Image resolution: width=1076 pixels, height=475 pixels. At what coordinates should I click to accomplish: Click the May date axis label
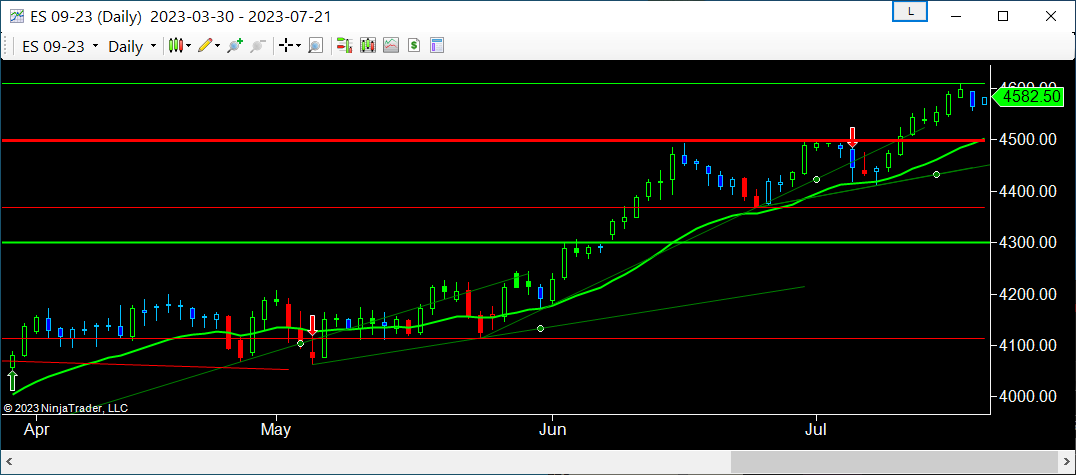[x=276, y=430]
